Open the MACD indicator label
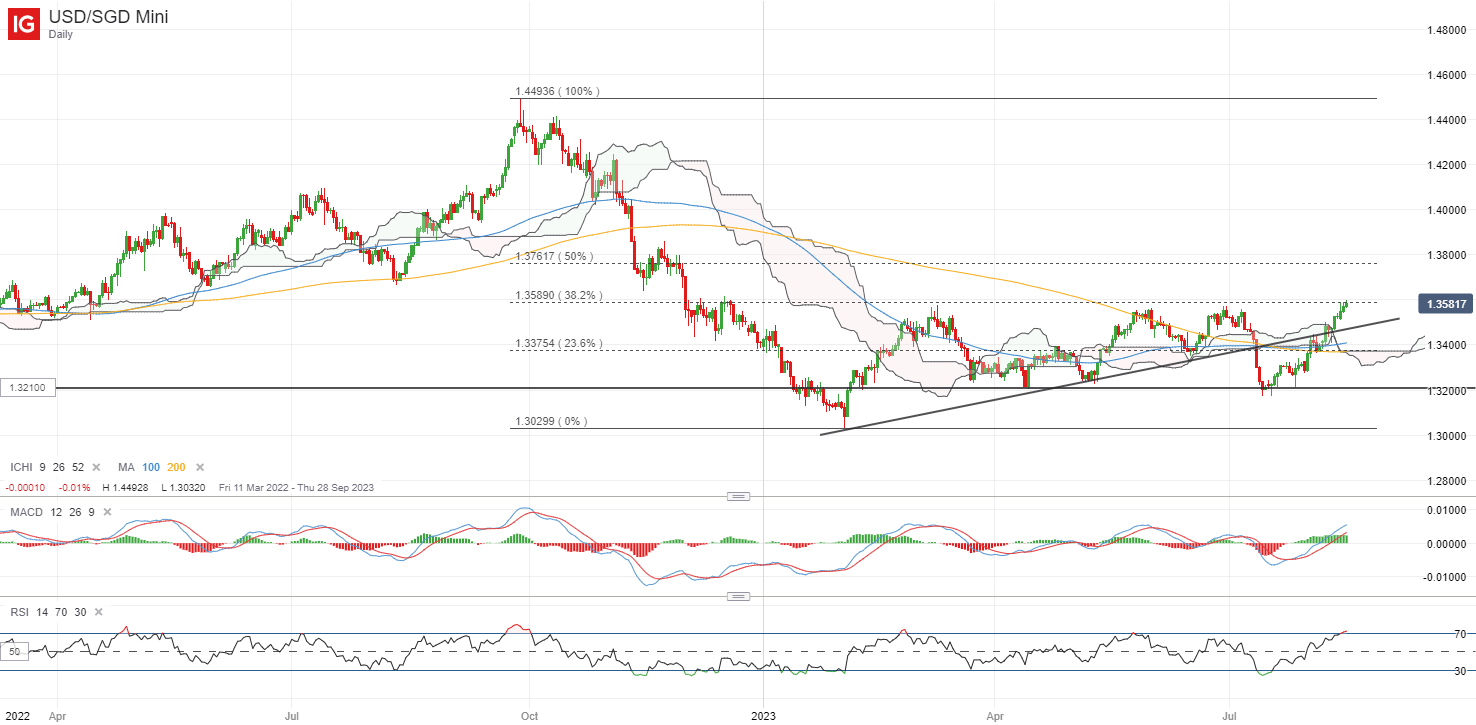This screenshot has width=1476, height=725. [x=25, y=512]
